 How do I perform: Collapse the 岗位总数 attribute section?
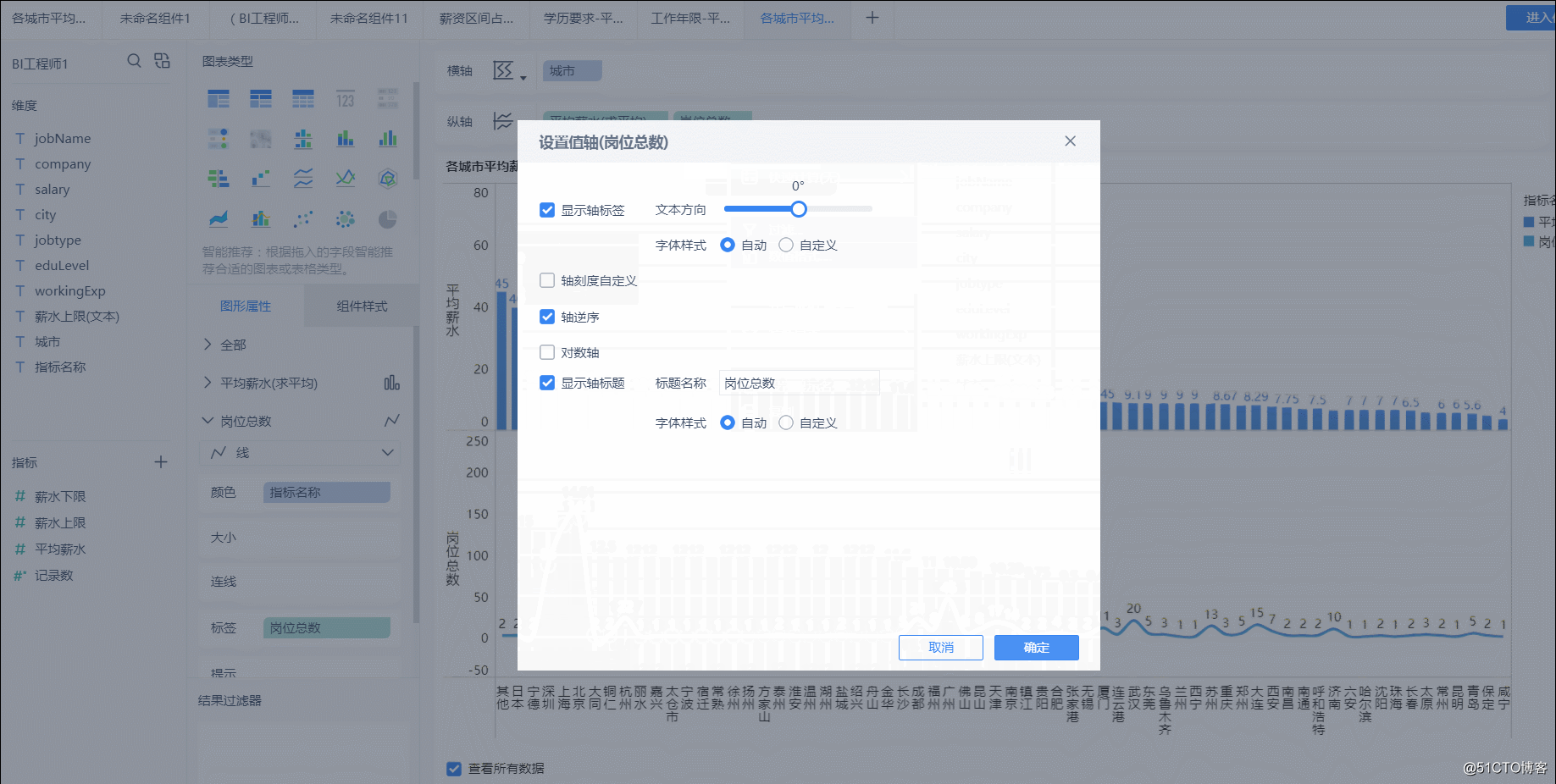tap(208, 421)
